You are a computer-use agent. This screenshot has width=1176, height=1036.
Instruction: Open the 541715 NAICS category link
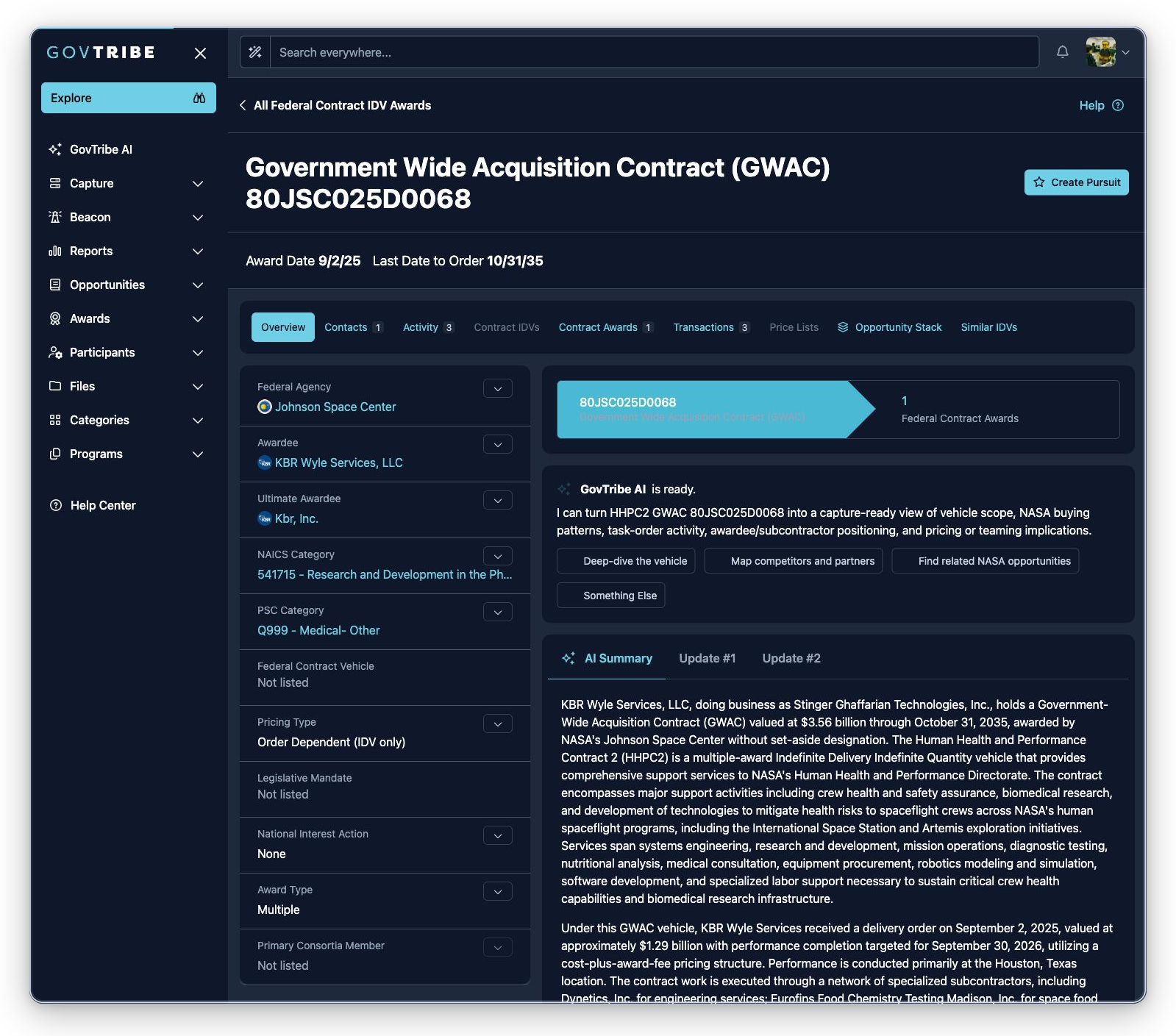pos(385,574)
